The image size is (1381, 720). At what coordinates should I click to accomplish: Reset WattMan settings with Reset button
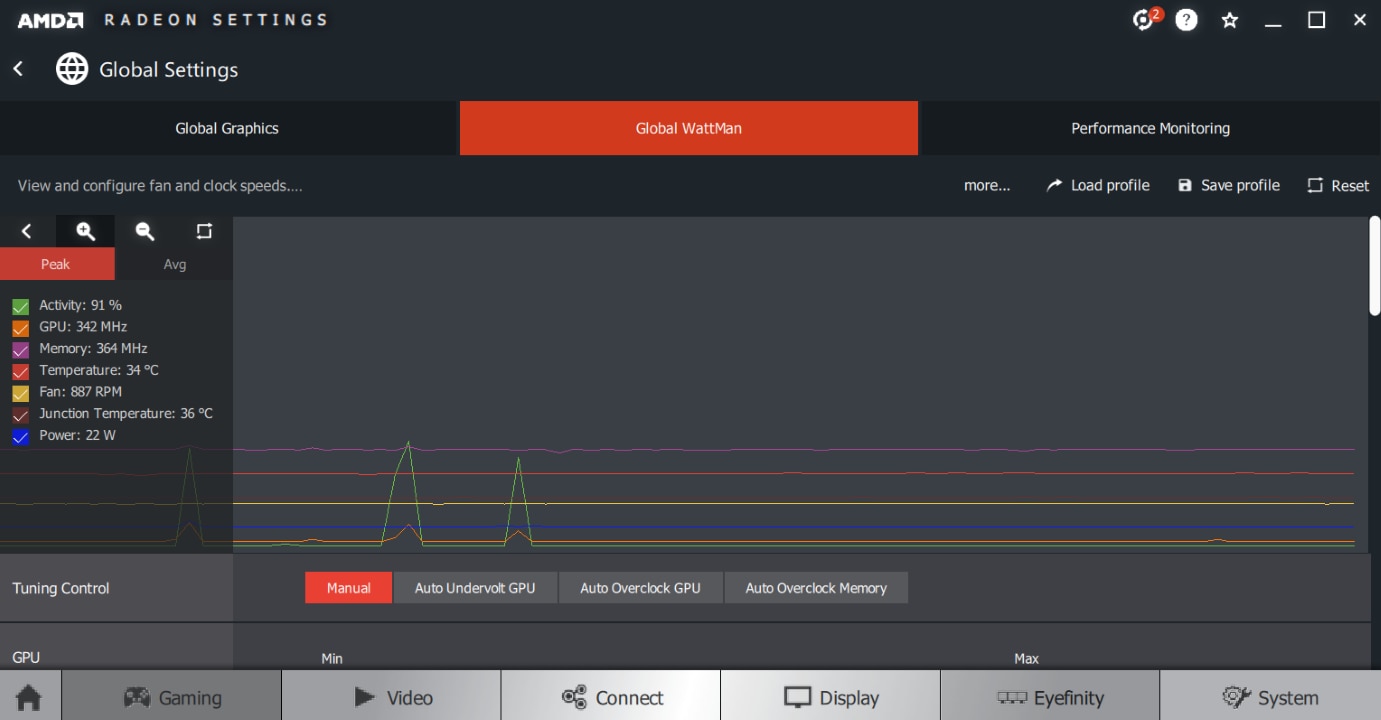tap(1338, 185)
